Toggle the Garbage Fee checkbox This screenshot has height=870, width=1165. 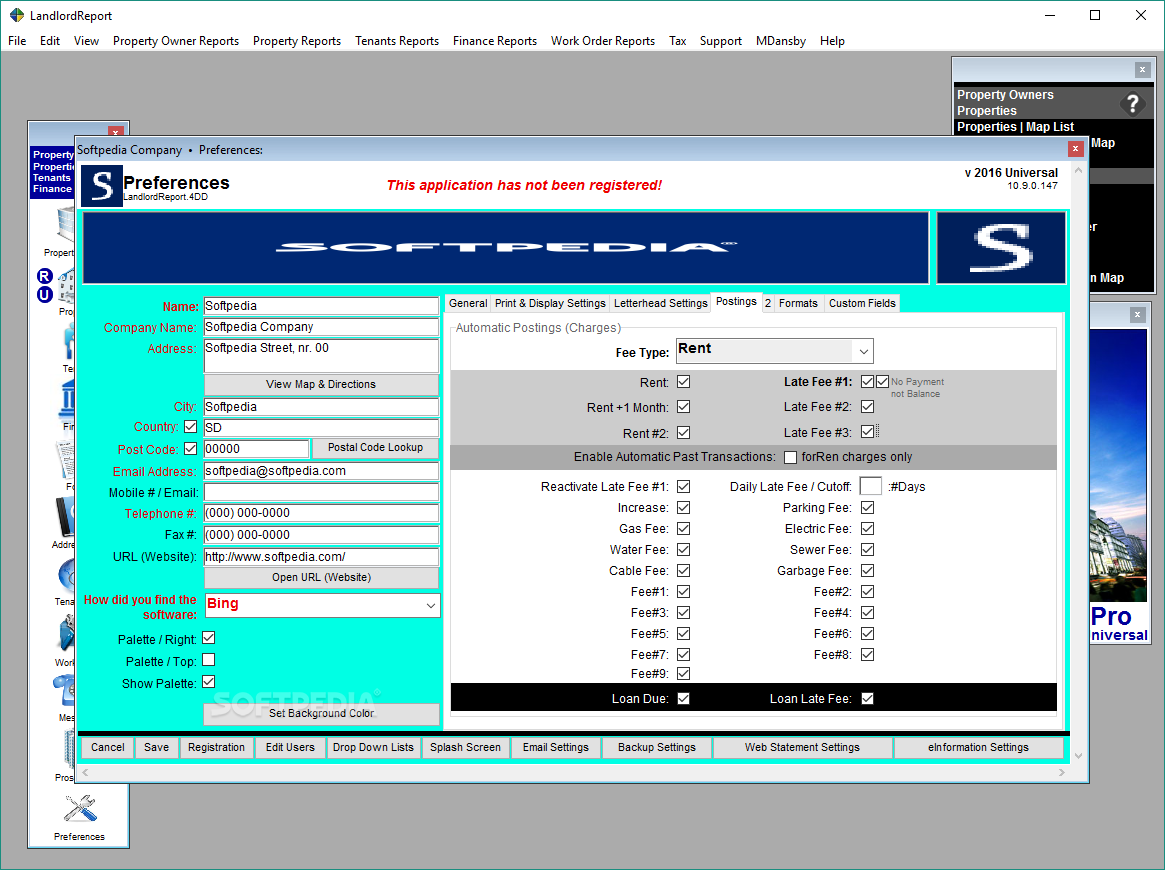tap(867, 571)
